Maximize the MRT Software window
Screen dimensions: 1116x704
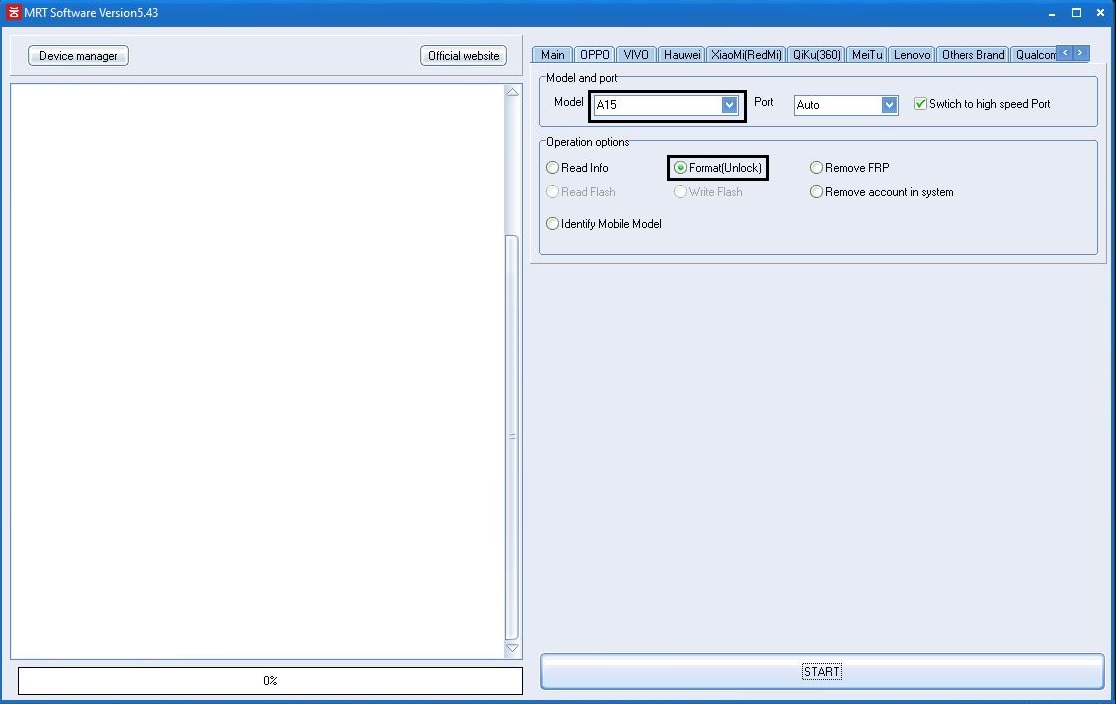tap(1076, 13)
